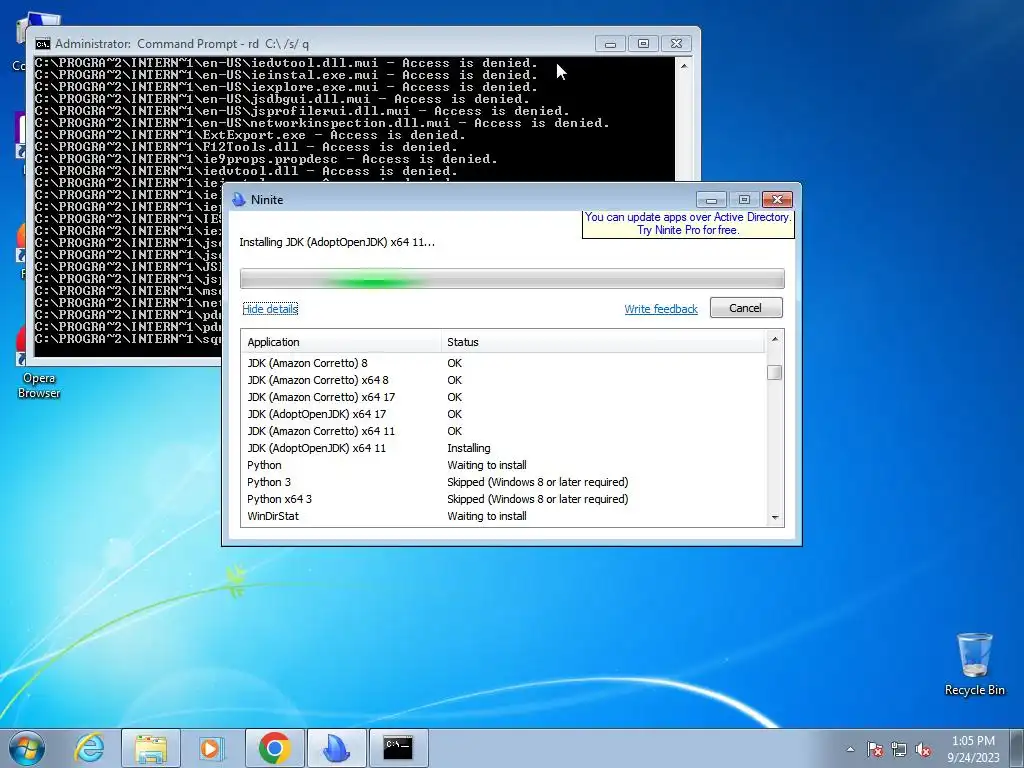Open the clock showing 1:05 PM
The width and height of the screenshot is (1024, 768).
973,749
